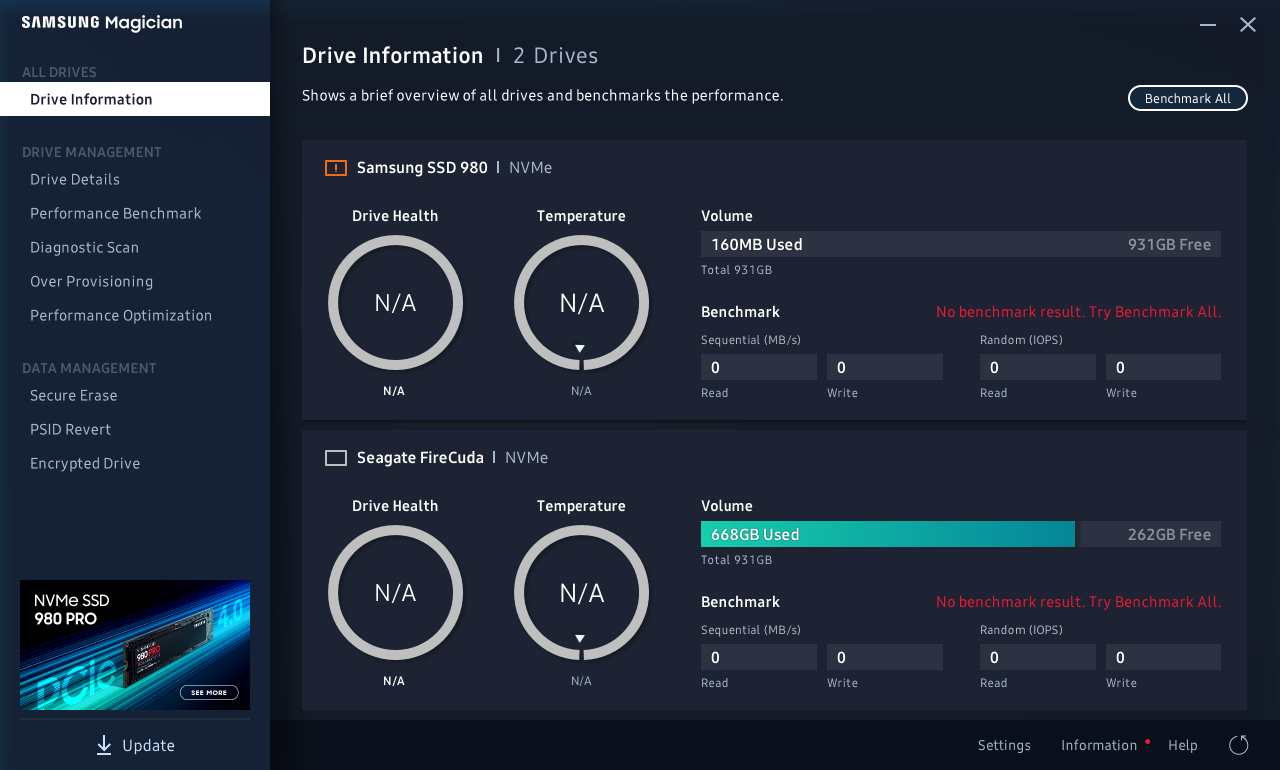Click "Total 931GB" under Samsung SSD 980
The image size is (1280, 770).
[736, 270]
